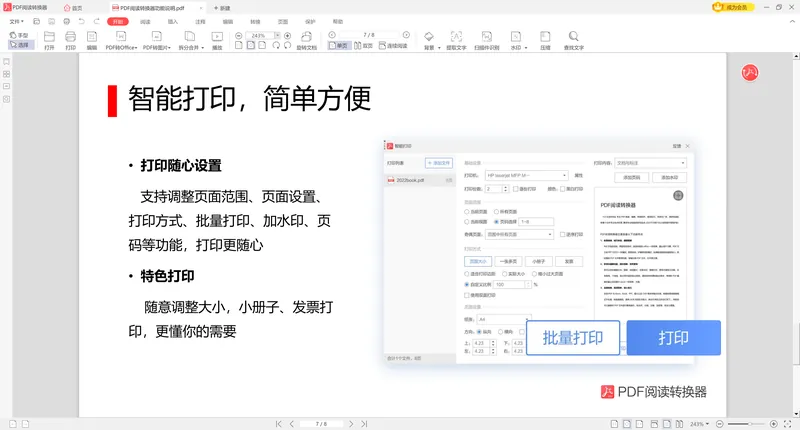Open the 243% zoom combo box arrow in ribbon
This screenshot has width=800, height=430.
[x=277, y=35]
